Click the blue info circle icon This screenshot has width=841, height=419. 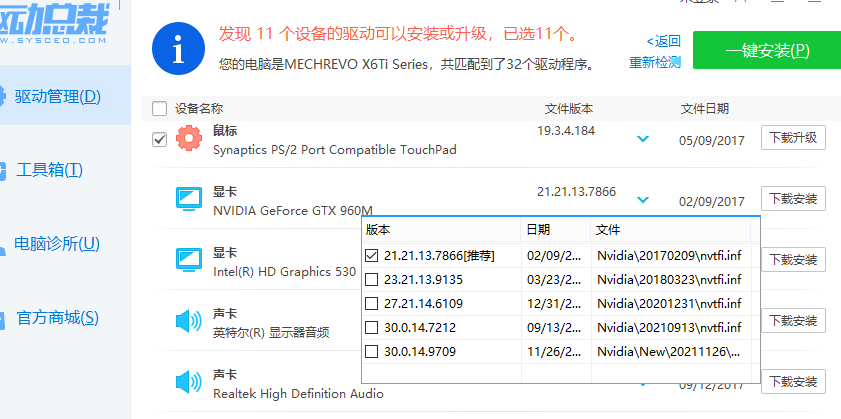[179, 48]
